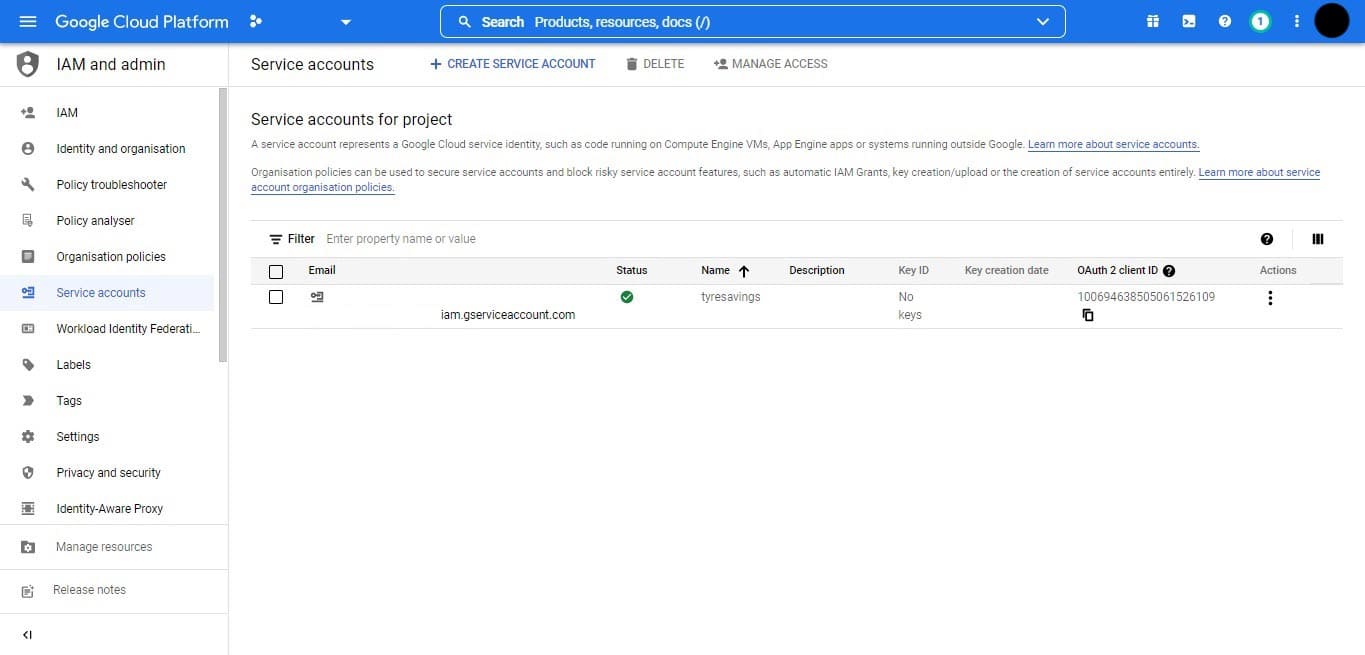This screenshot has width=1365, height=655.
Task: Open column display options icon
Action: (1318, 239)
